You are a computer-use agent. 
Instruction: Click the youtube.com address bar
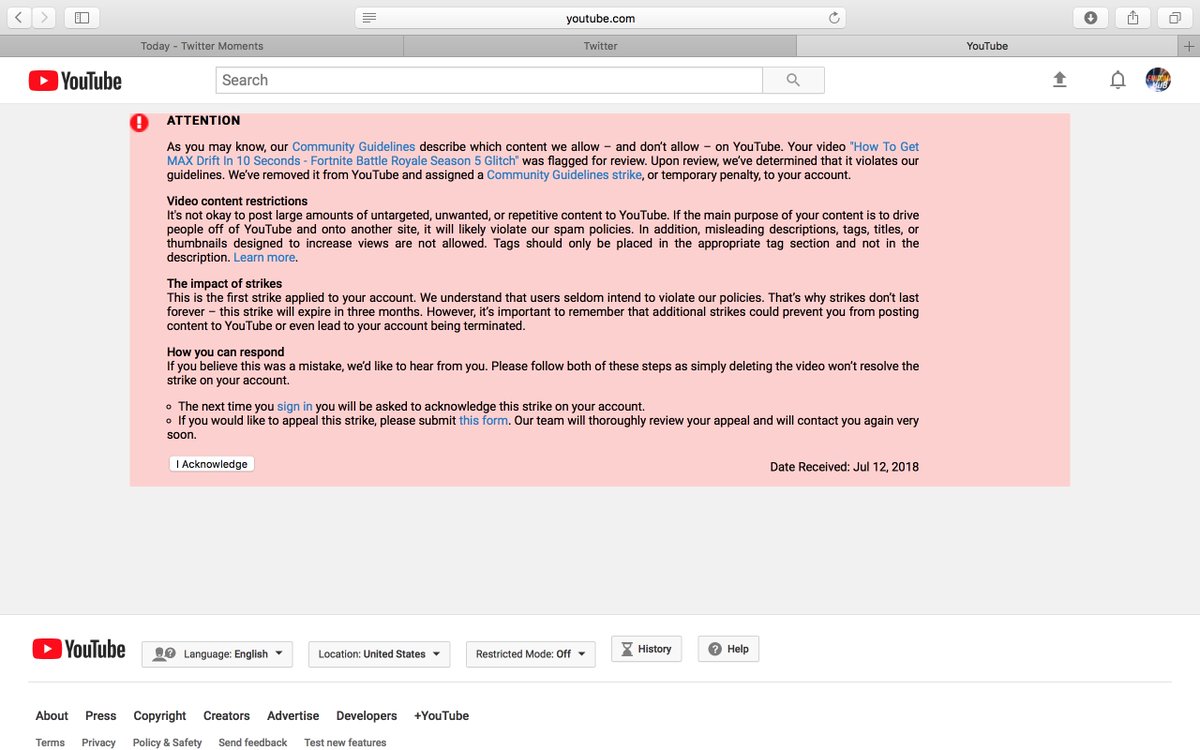click(600, 18)
